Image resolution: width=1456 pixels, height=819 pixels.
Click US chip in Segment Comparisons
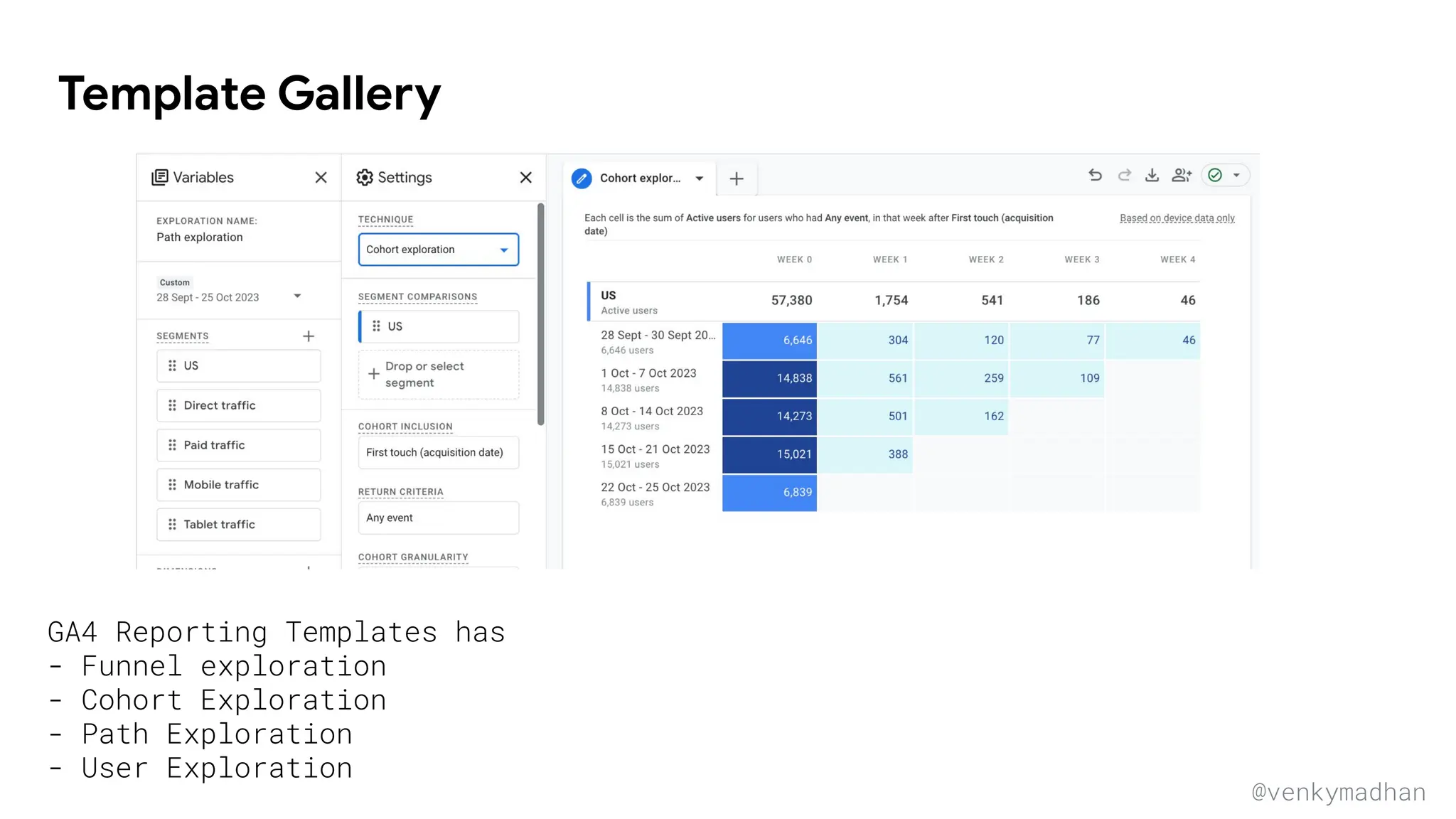439,326
